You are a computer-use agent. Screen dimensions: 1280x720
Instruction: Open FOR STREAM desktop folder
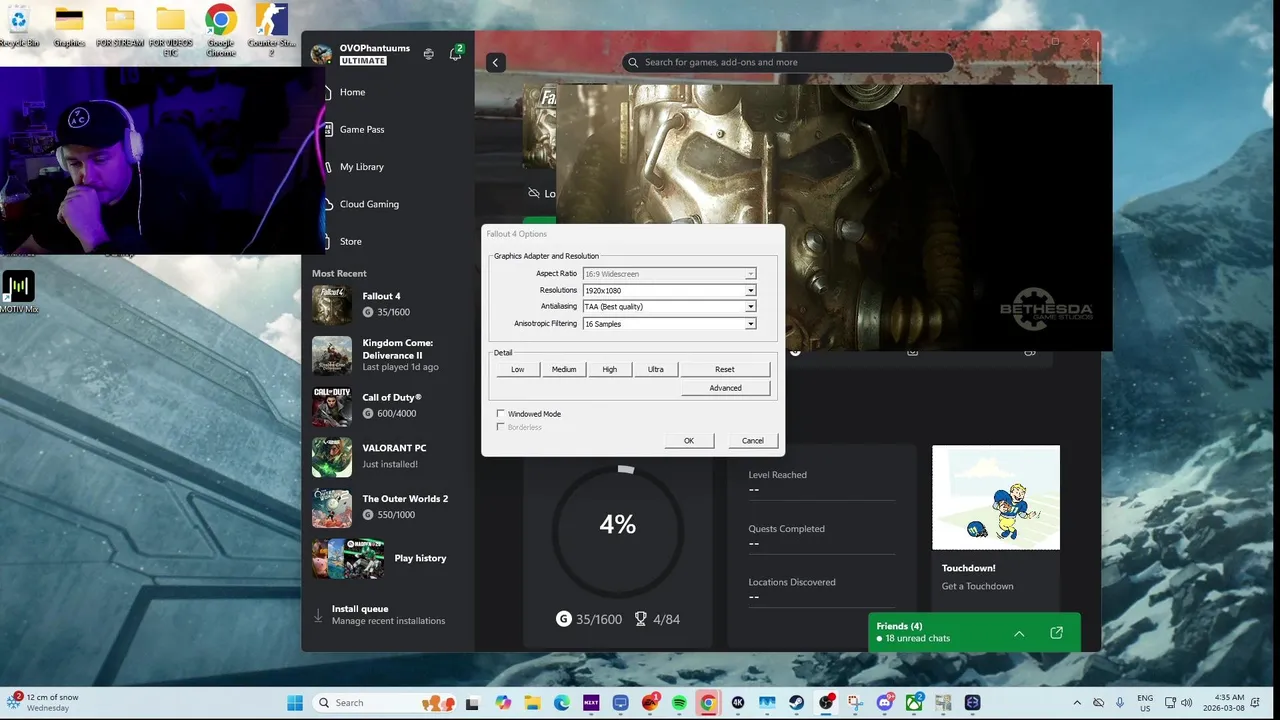(x=120, y=27)
